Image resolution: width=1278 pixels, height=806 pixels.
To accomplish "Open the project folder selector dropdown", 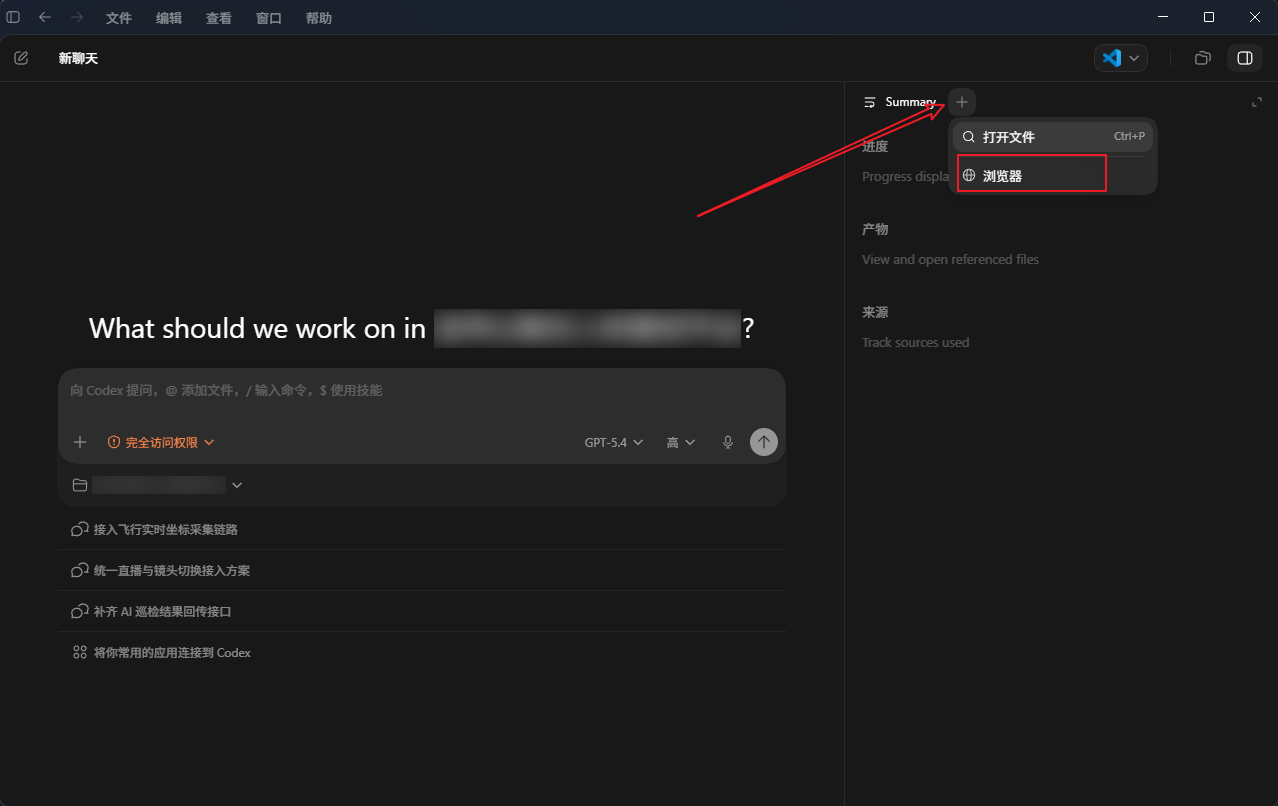I will pos(158,485).
